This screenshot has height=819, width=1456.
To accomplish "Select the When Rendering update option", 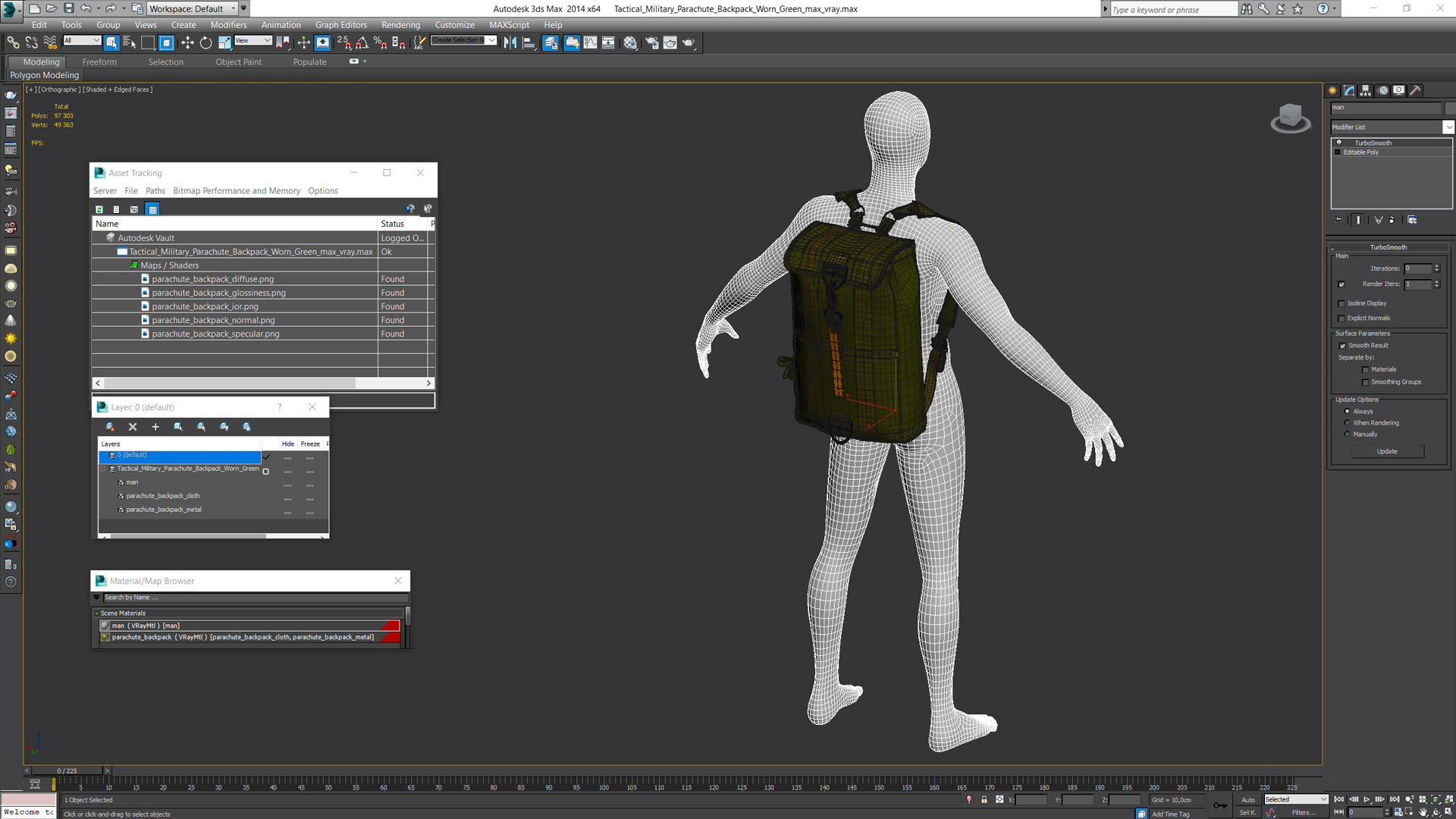I will pyautogui.click(x=1348, y=423).
